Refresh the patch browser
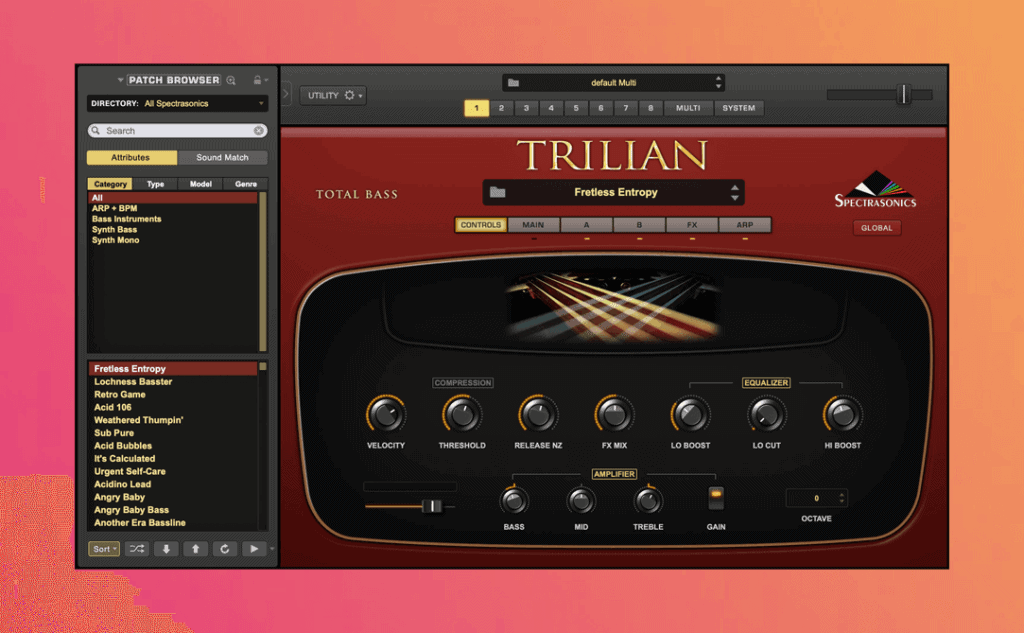 pyautogui.click(x=225, y=549)
